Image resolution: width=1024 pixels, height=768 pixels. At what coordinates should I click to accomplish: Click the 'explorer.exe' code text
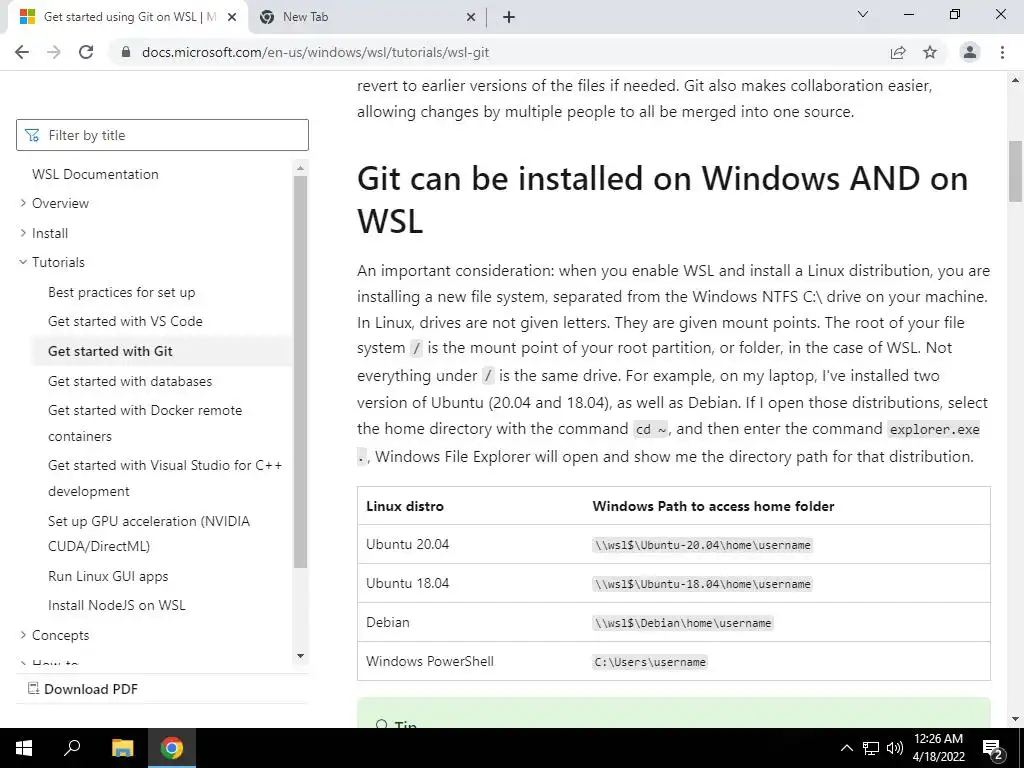[x=935, y=429]
